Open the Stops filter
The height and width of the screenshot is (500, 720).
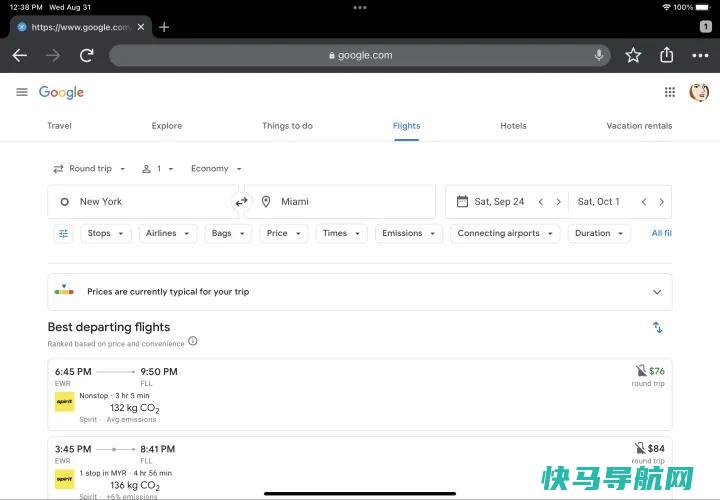point(106,233)
